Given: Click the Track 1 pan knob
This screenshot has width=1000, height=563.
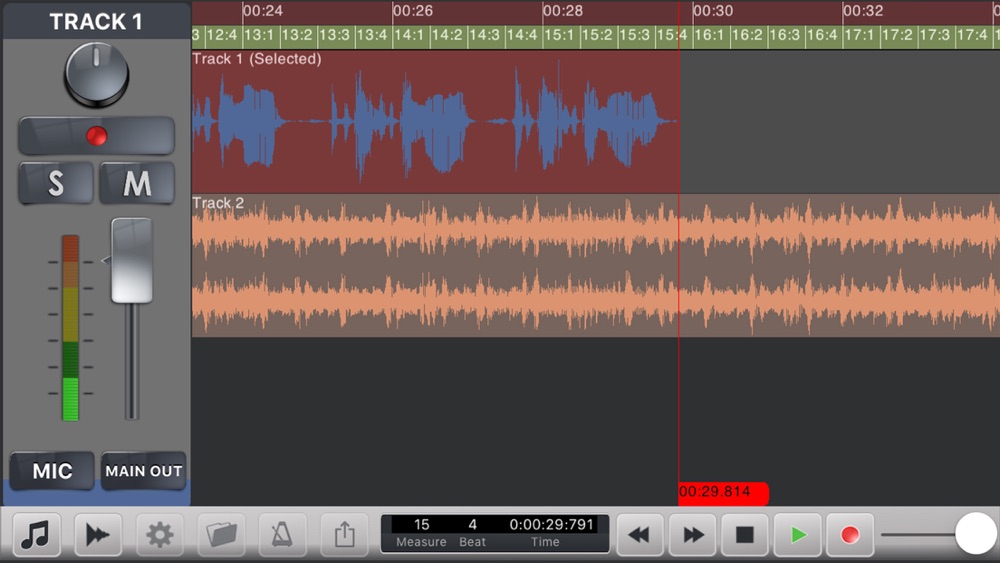Looking at the screenshot, I should tap(97, 75).
